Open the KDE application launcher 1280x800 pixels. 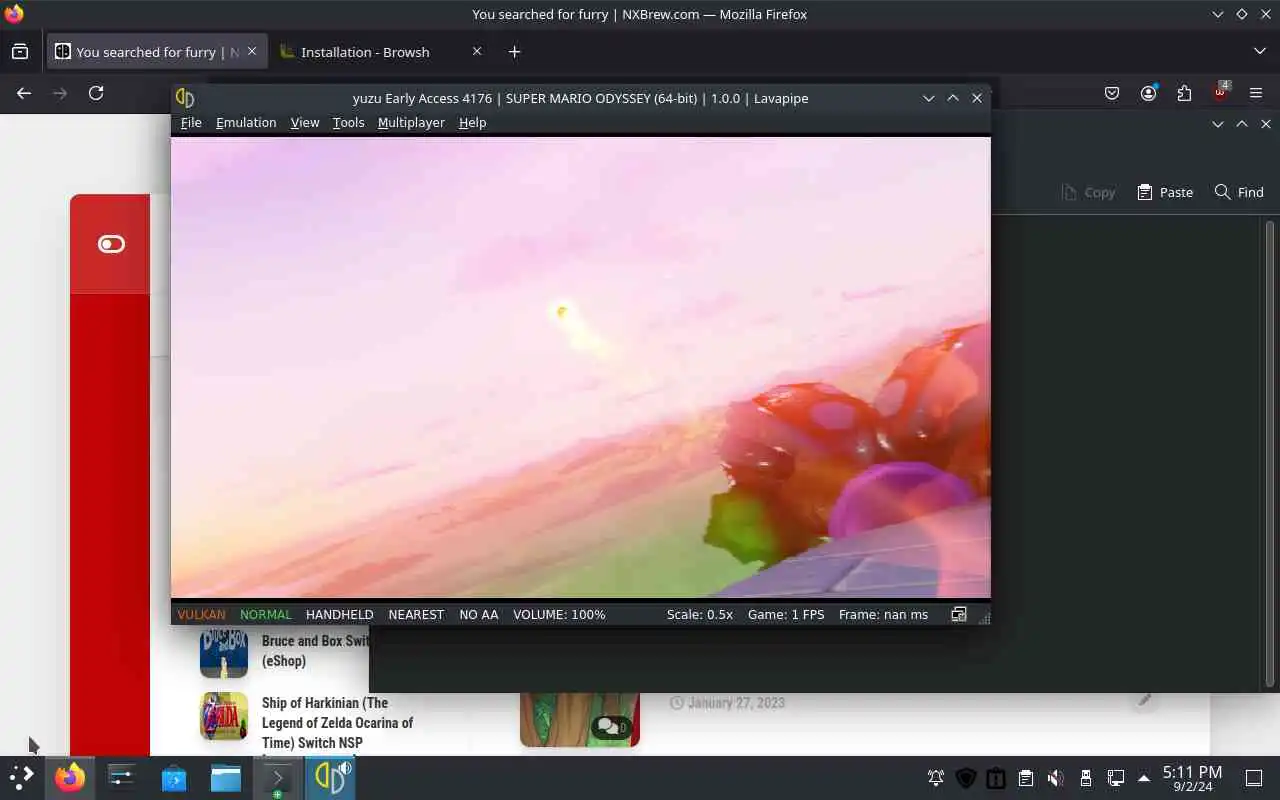coord(22,778)
